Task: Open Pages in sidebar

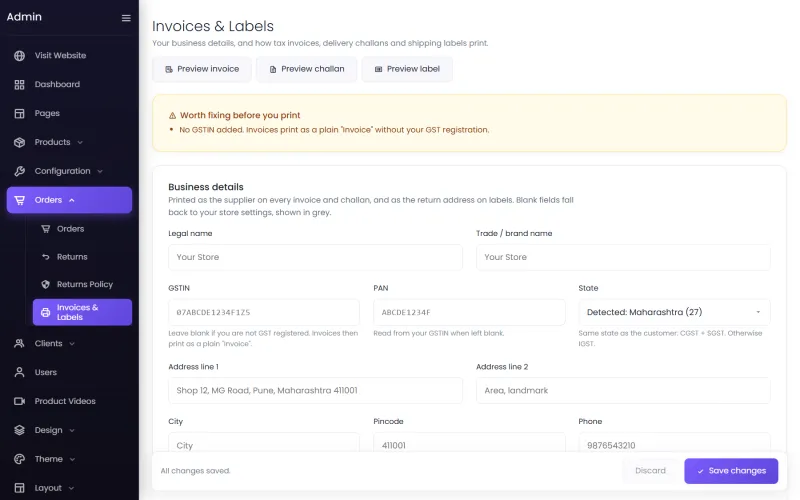Action: [x=69, y=113]
